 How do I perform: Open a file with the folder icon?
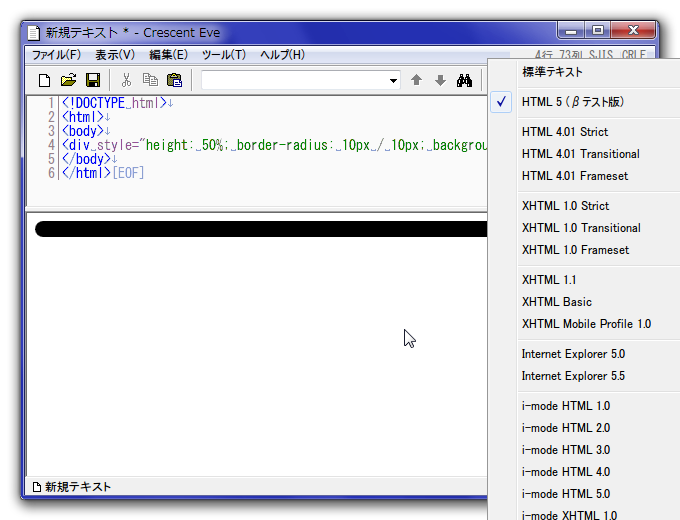(69, 80)
